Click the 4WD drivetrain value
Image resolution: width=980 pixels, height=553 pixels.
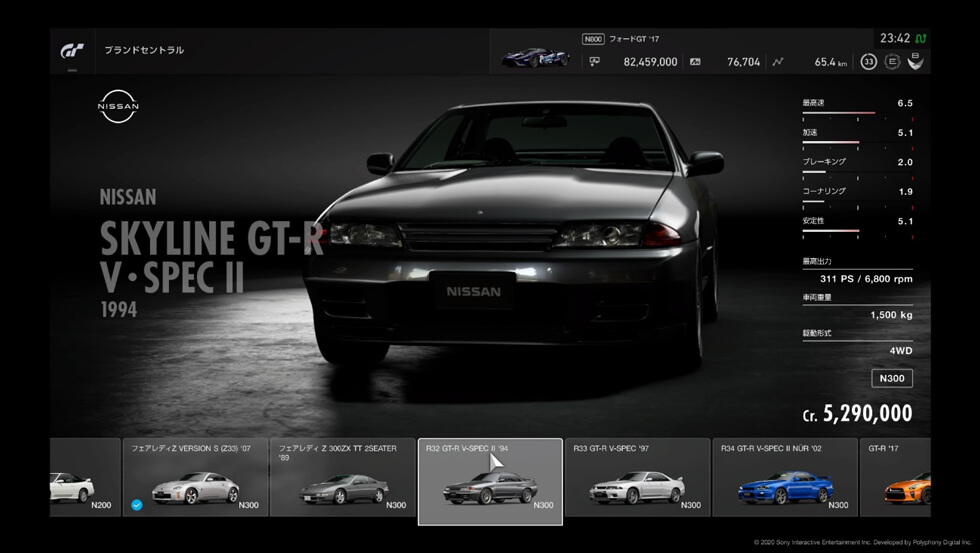pyautogui.click(x=901, y=351)
